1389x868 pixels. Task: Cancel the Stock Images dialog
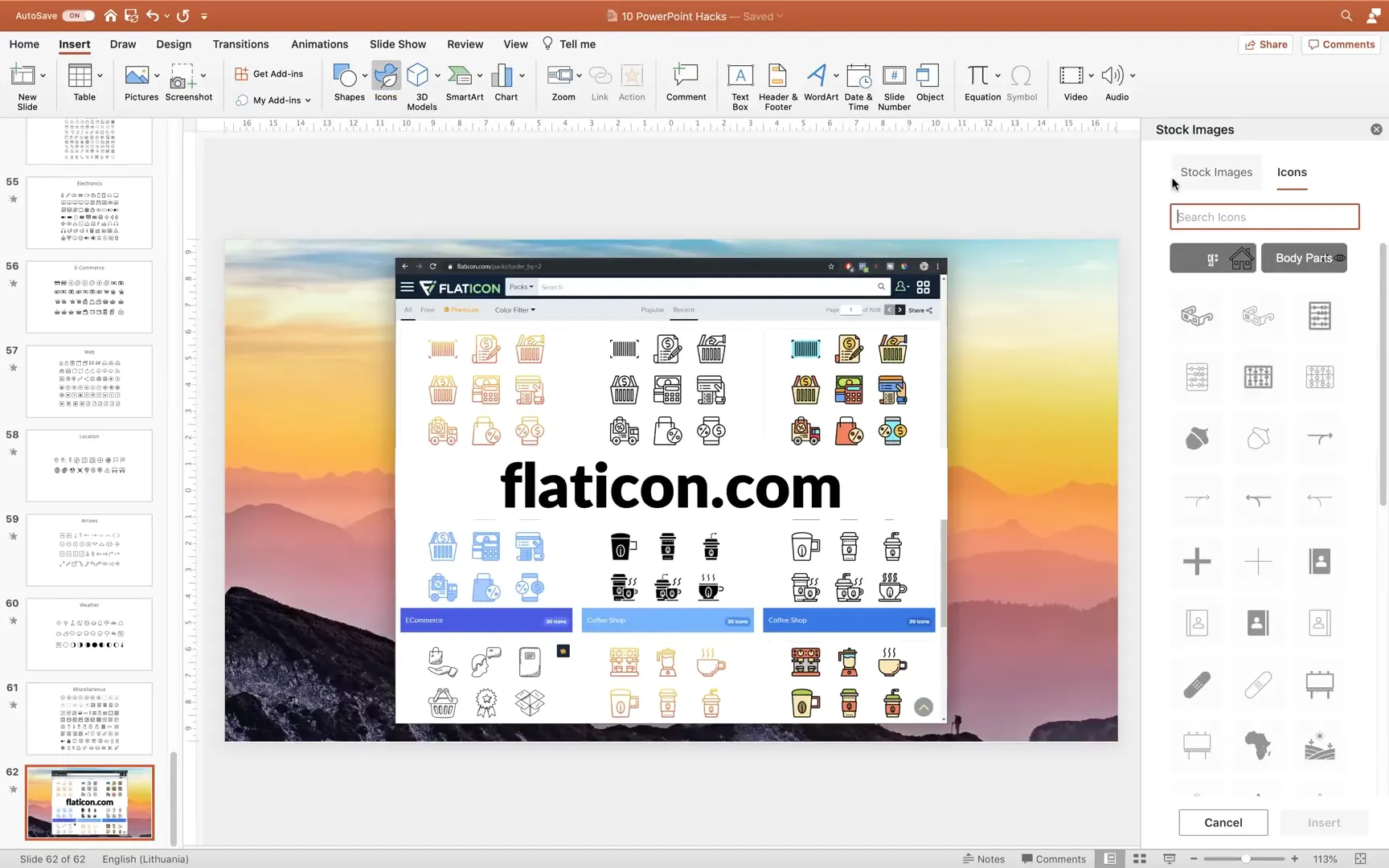[1223, 822]
